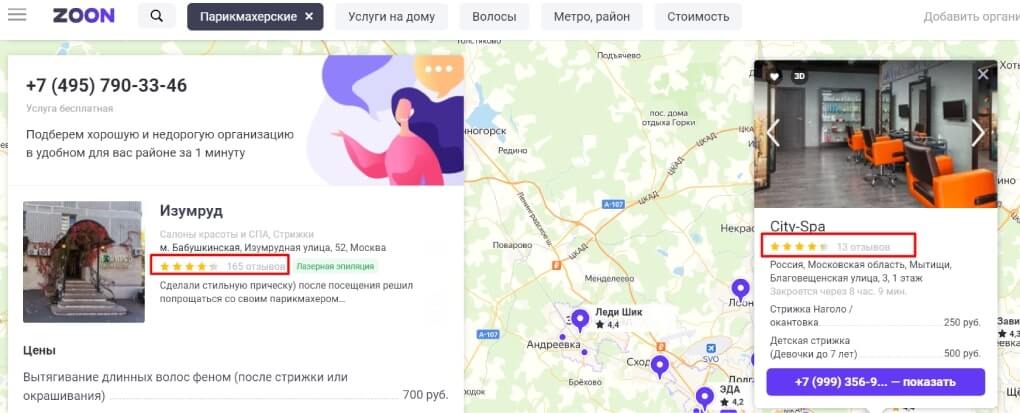The image size is (1020, 413).
Task: Open search with the magnifier icon
Action: tap(157, 16)
